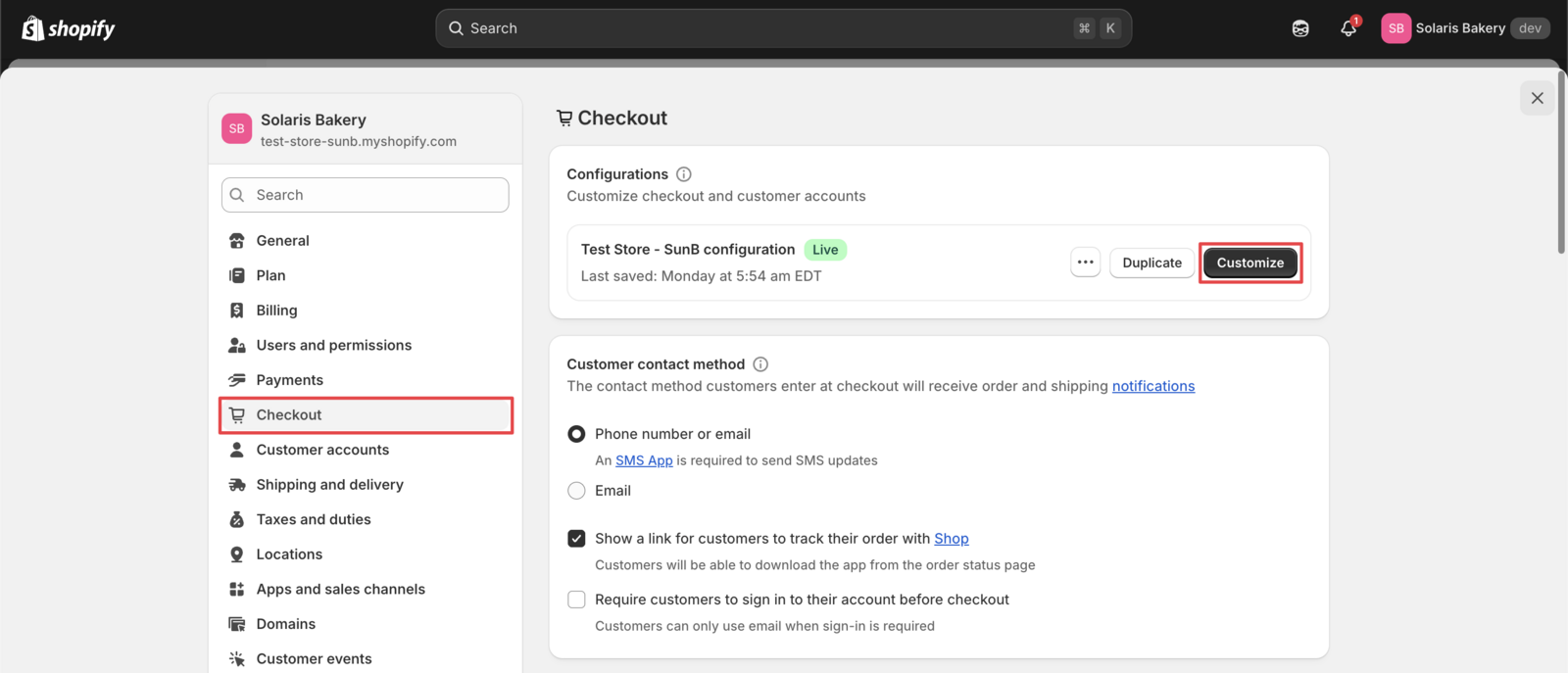Click the magnifier icon in settings search
This screenshot has height=673, width=1568.
237,195
